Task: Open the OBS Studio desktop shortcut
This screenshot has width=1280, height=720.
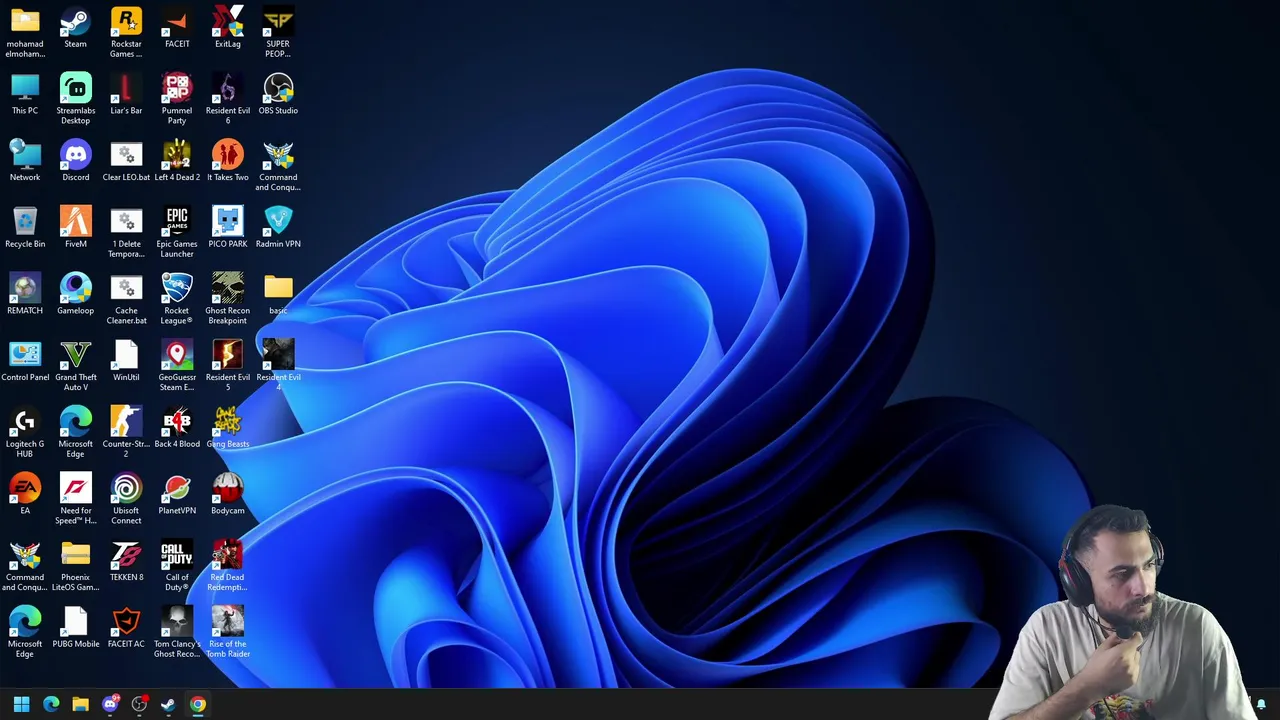Action: point(278,94)
